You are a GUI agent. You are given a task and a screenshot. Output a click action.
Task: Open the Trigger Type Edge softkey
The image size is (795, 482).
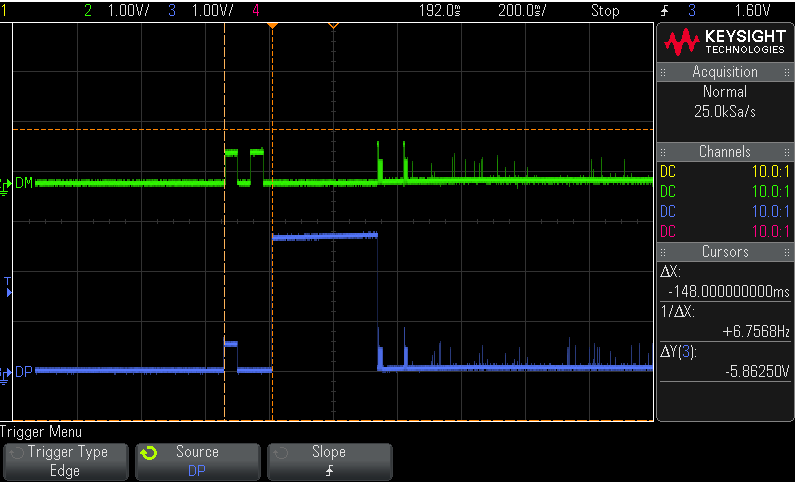(x=66, y=462)
